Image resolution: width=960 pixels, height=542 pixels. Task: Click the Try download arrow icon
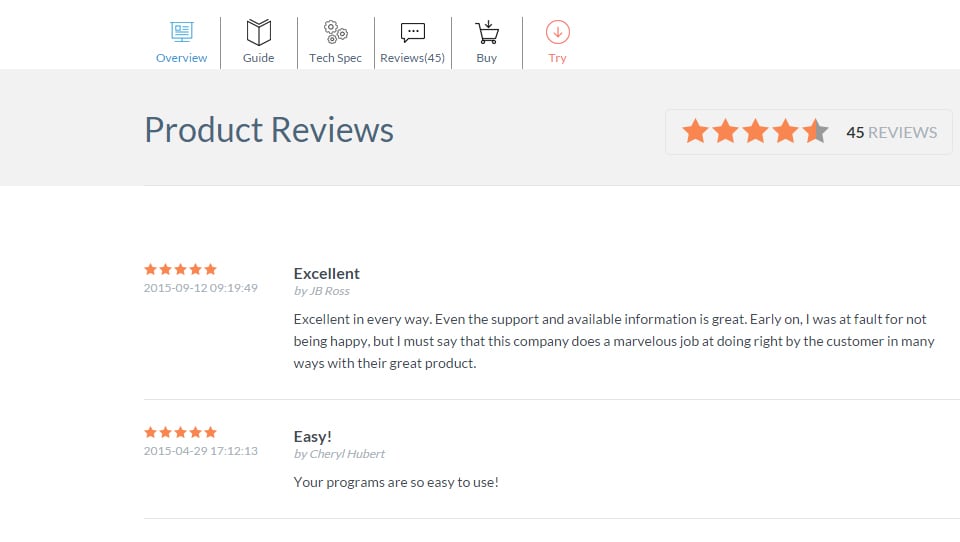click(557, 32)
